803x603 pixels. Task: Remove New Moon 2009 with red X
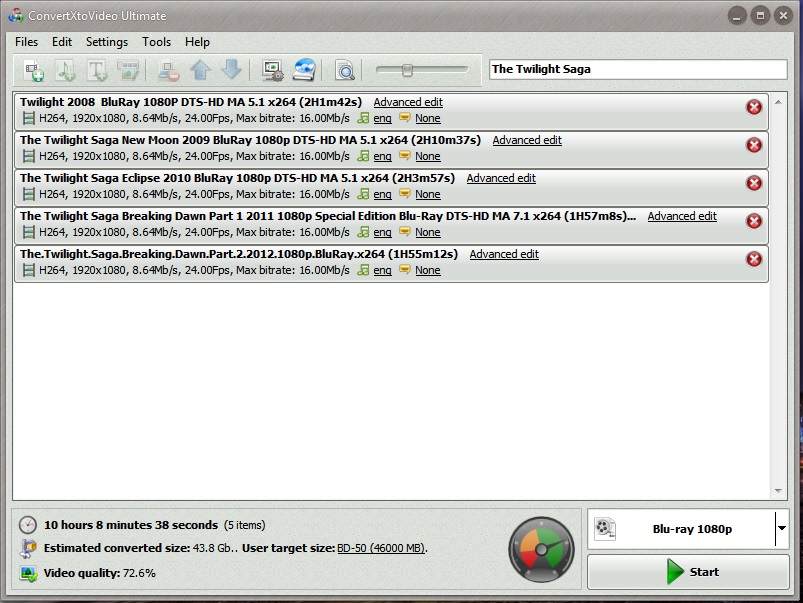[x=754, y=145]
